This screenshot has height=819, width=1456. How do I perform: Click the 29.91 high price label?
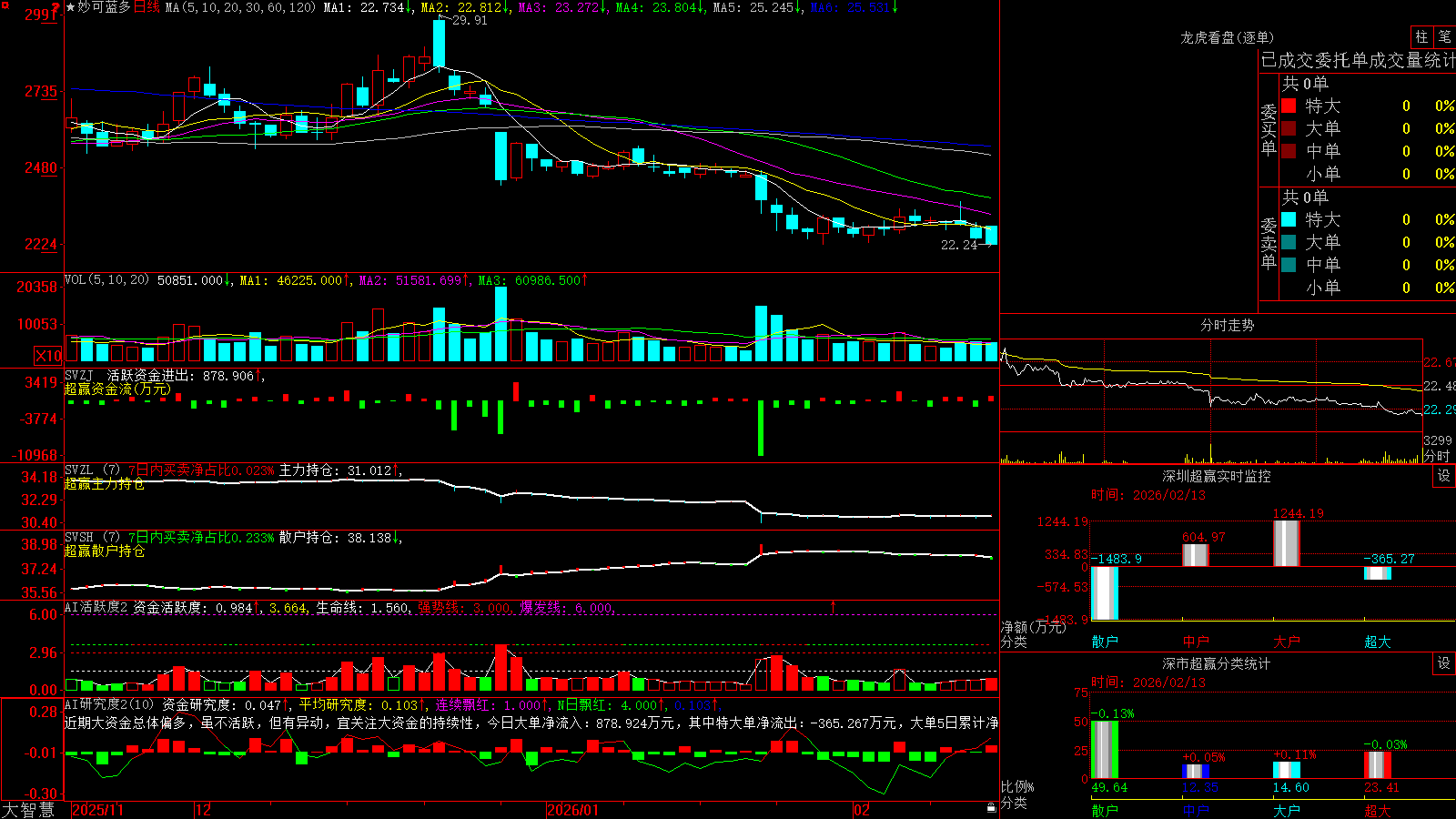click(470, 20)
